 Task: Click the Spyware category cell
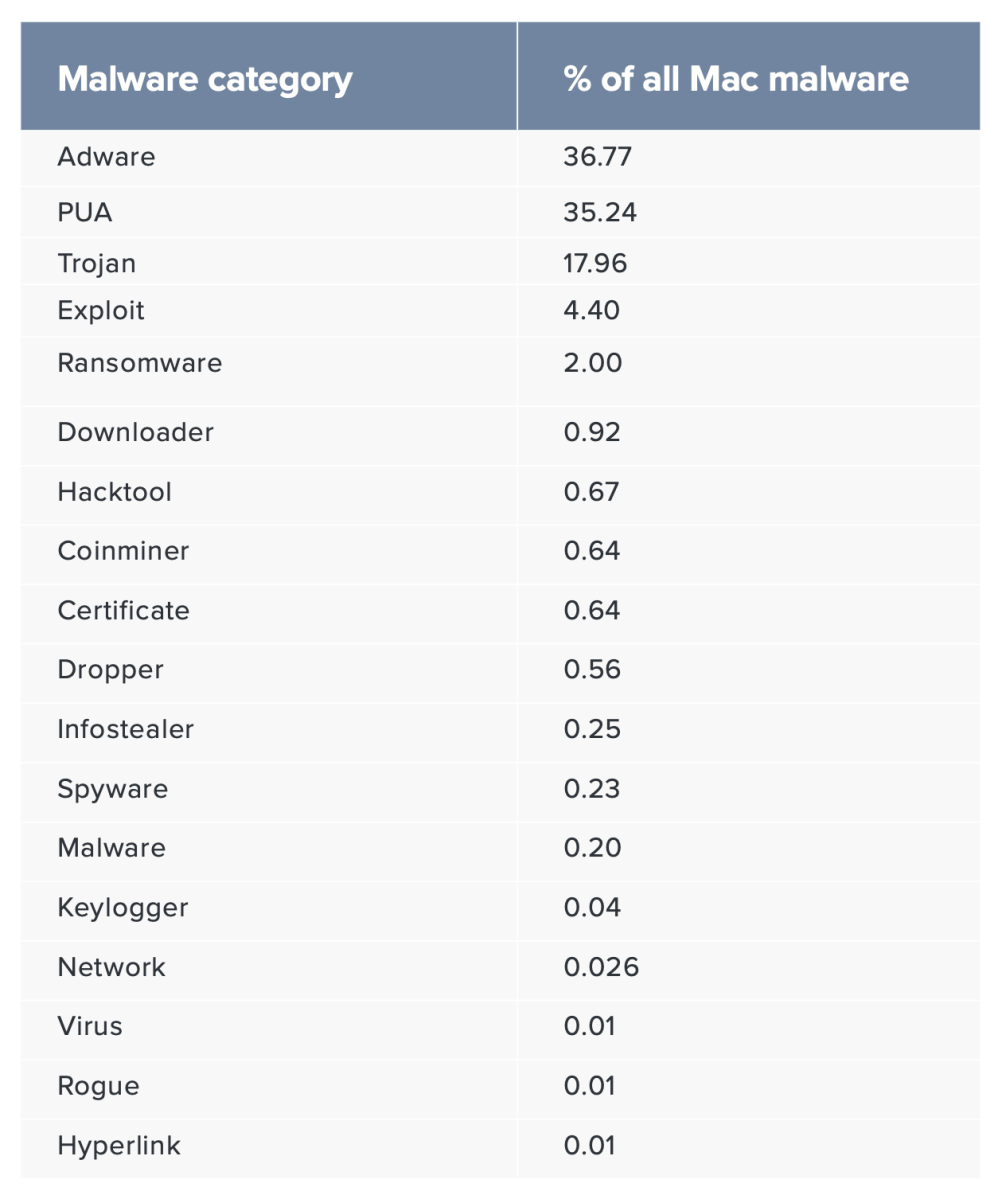(113, 789)
